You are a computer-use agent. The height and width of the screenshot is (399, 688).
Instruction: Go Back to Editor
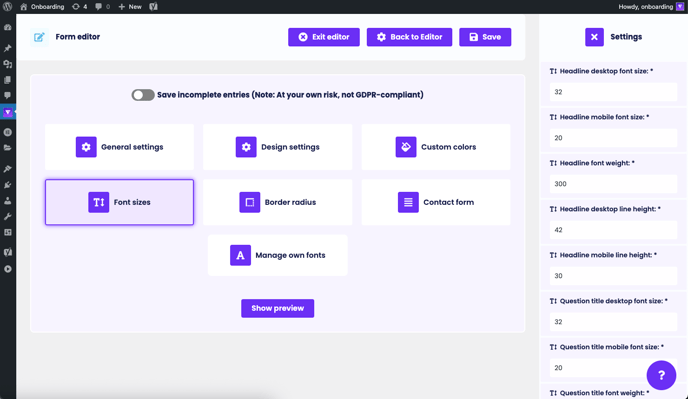point(409,37)
